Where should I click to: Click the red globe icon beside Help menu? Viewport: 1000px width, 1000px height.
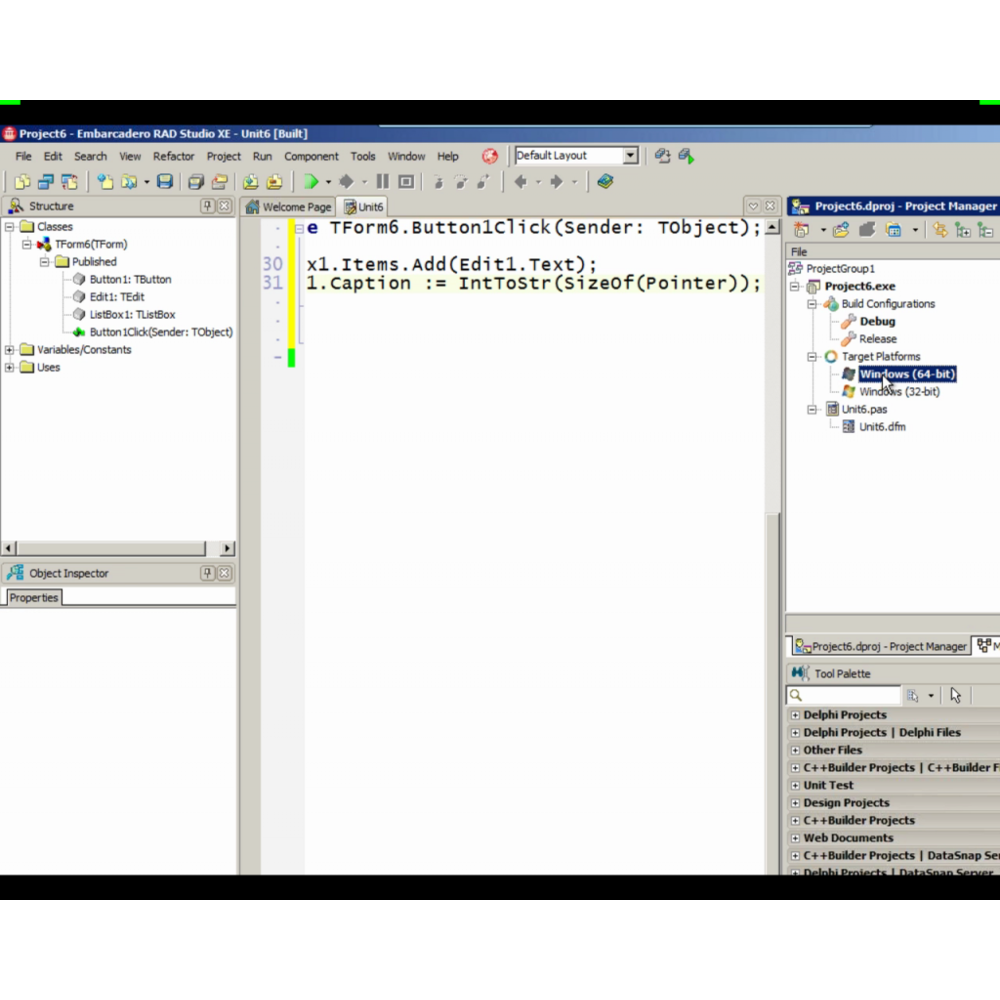point(489,156)
